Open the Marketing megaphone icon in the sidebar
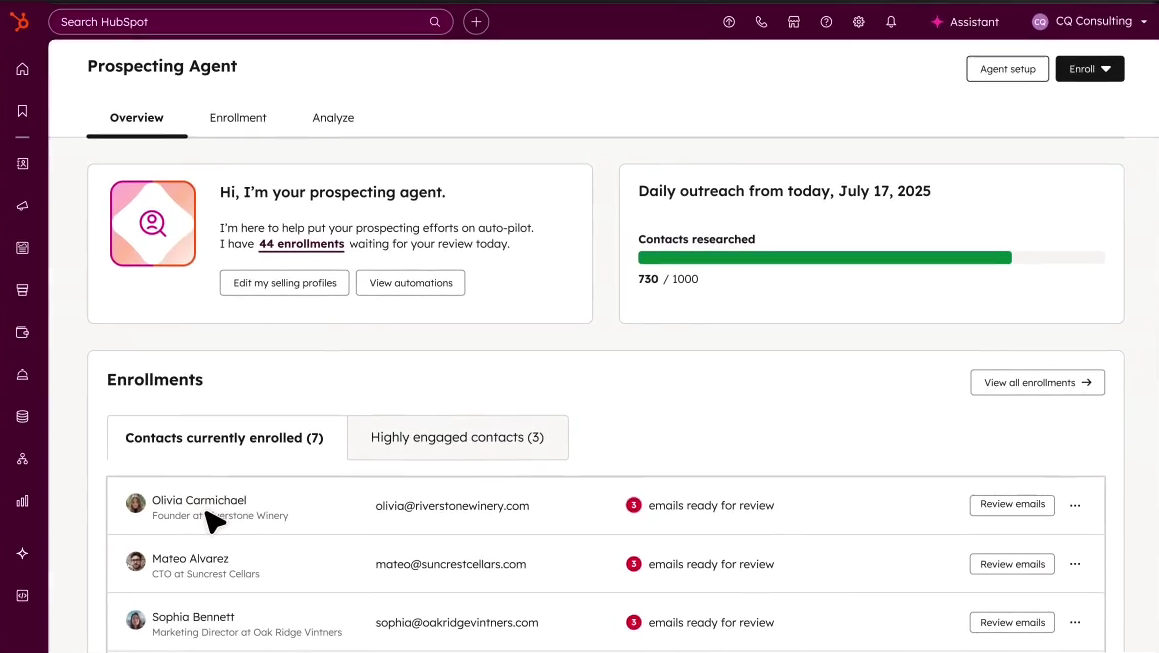 [22, 206]
